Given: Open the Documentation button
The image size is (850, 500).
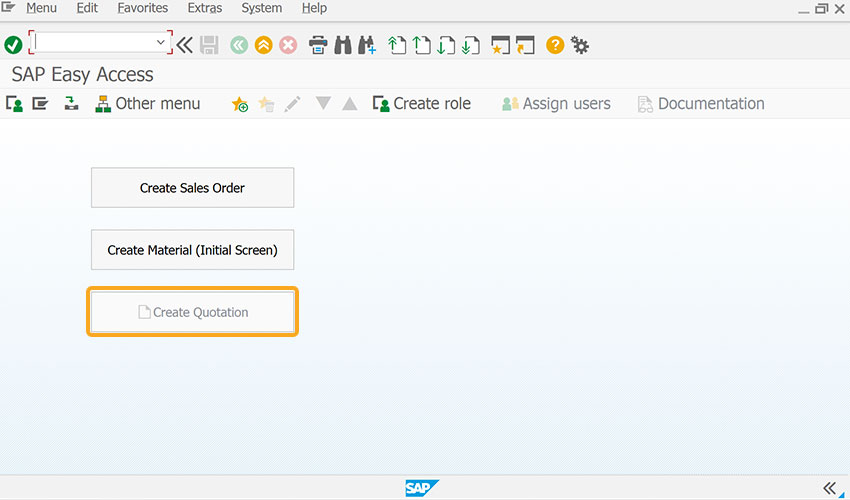Looking at the screenshot, I should [x=700, y=104].
